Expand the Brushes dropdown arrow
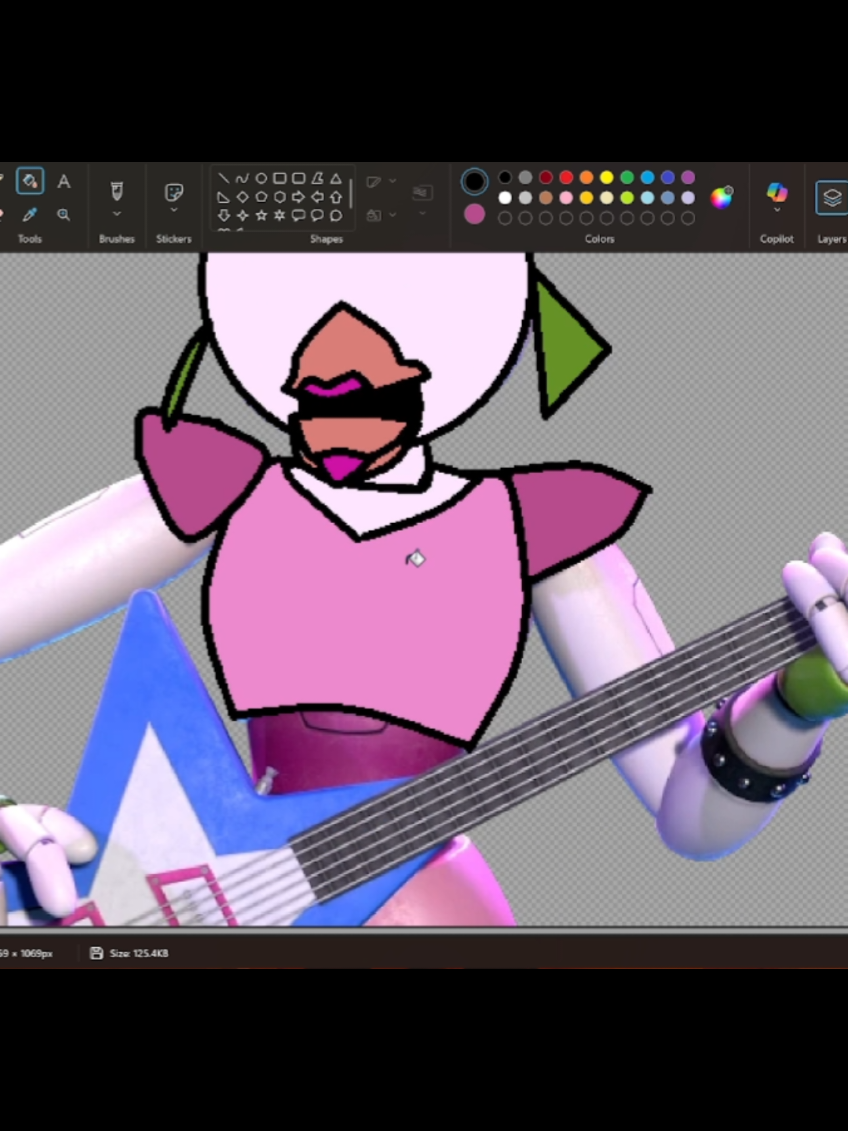This screenshot has height=1131, width=848. pos(117,214)
